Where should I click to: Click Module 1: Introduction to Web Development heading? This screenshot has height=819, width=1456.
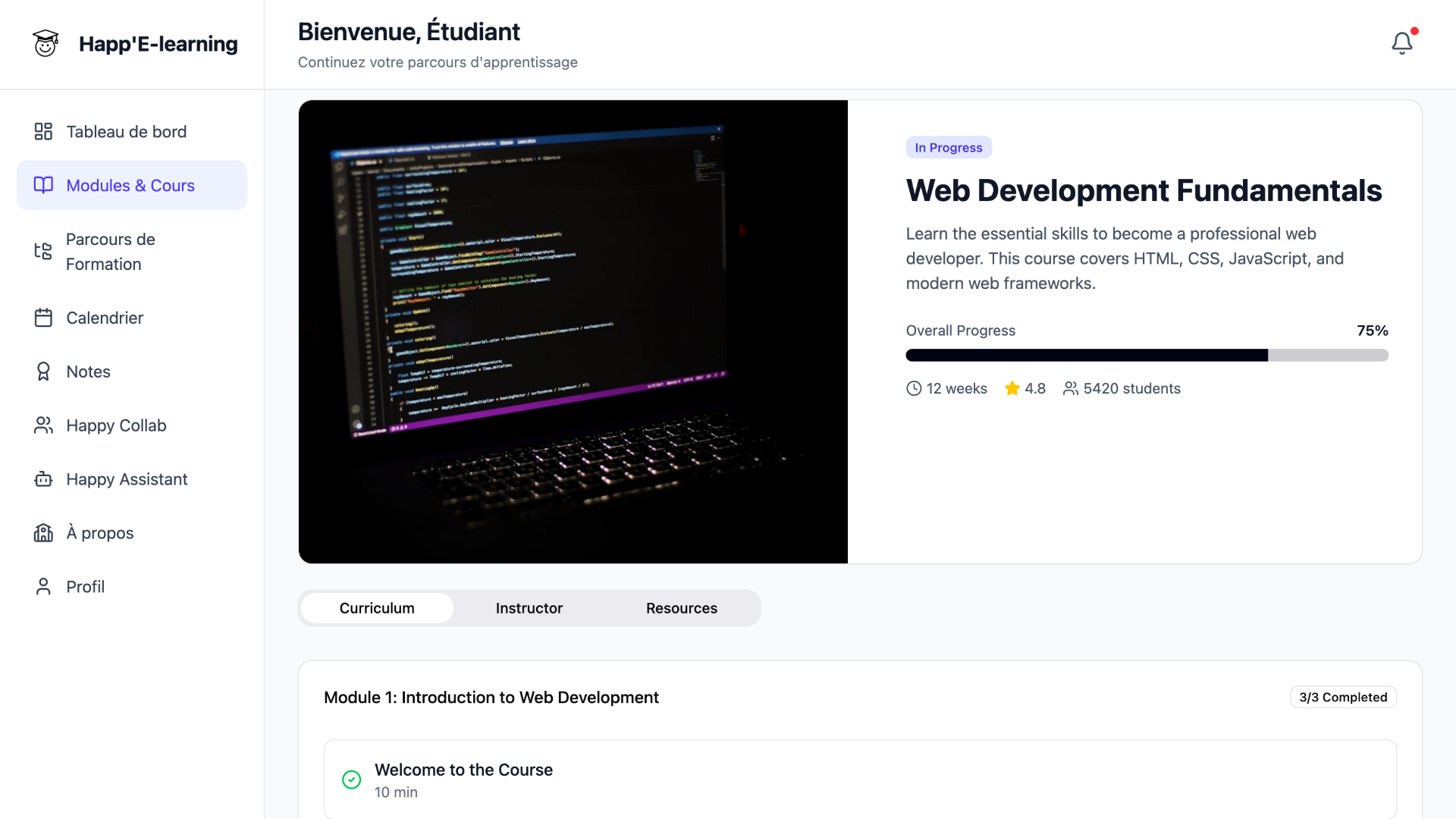coord(491,697)
